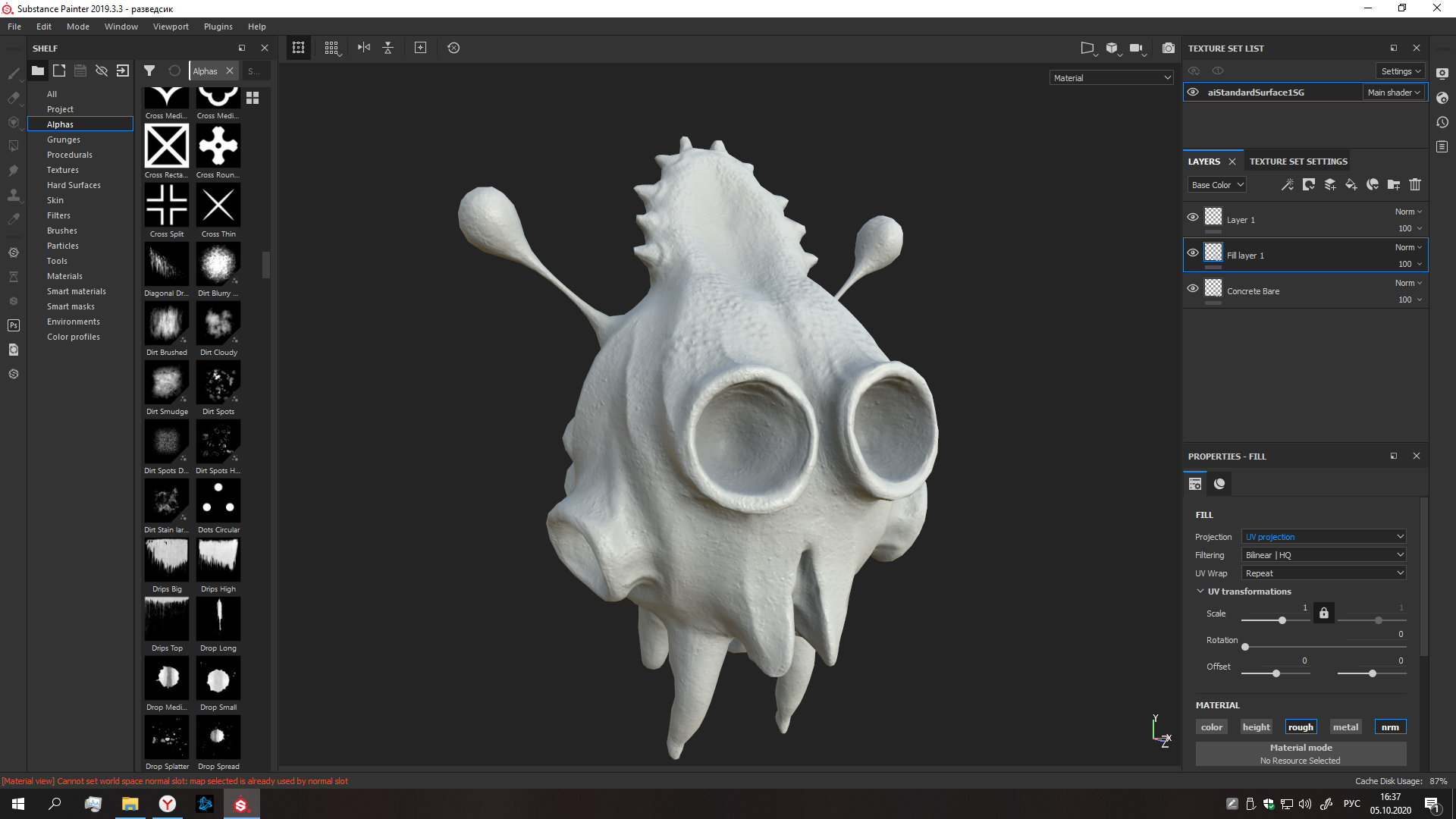The image size is (1456, 819).
Task: Click the filter funnel icon in shelf
Action: coord(149,71)
